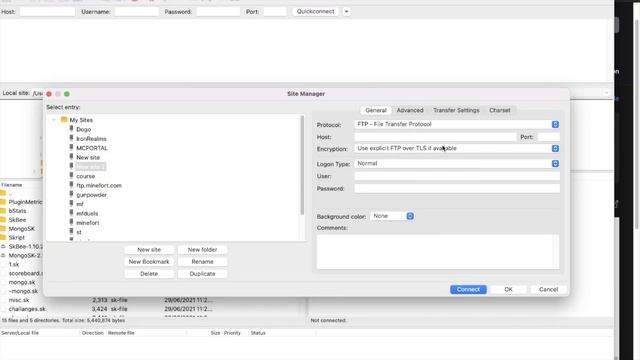Open the Local site path dropdown arrow
Screen dimensions: 640x360
point(606,93)
